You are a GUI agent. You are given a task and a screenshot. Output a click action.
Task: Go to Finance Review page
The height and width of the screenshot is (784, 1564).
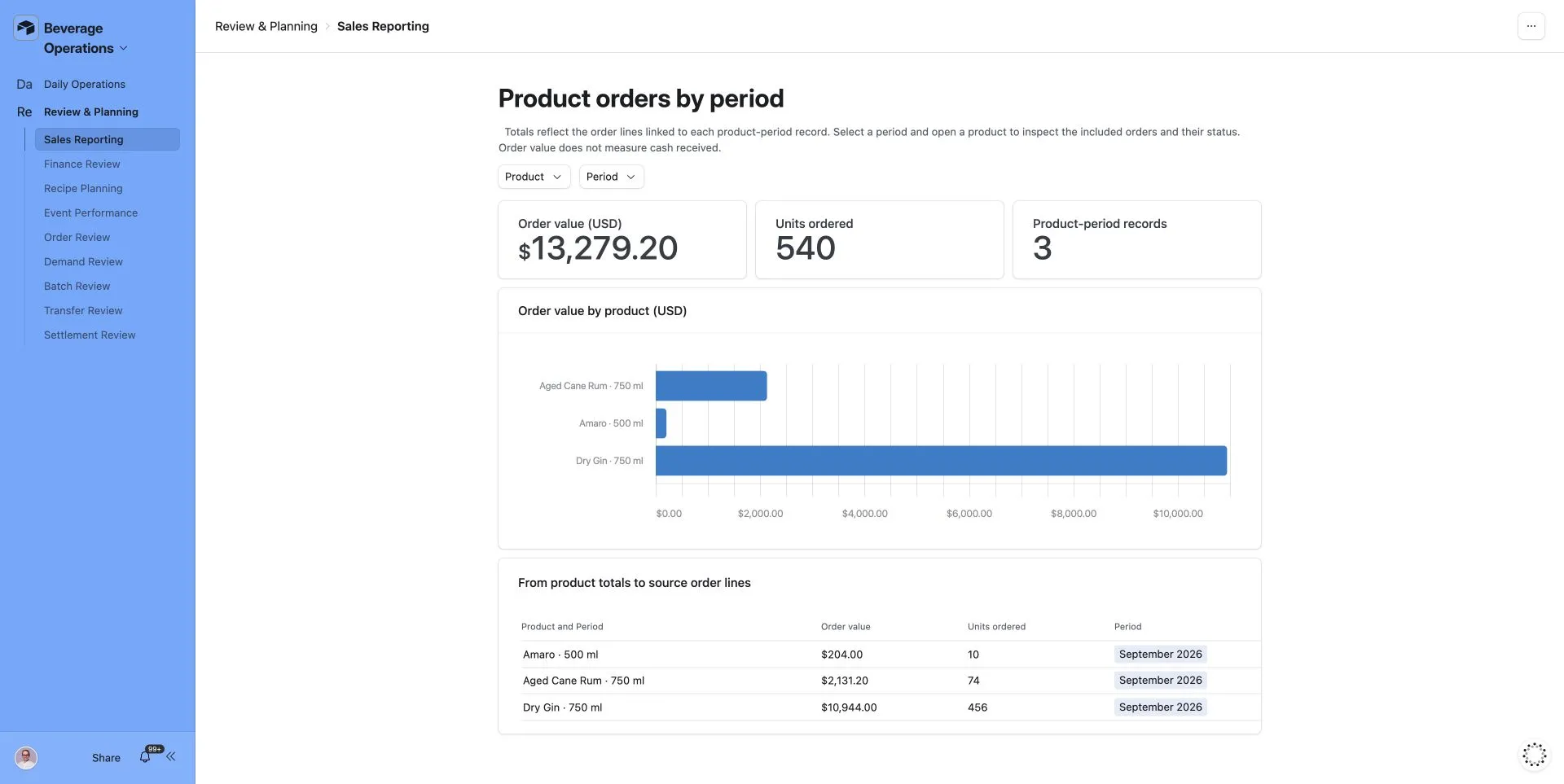point(81,164)
